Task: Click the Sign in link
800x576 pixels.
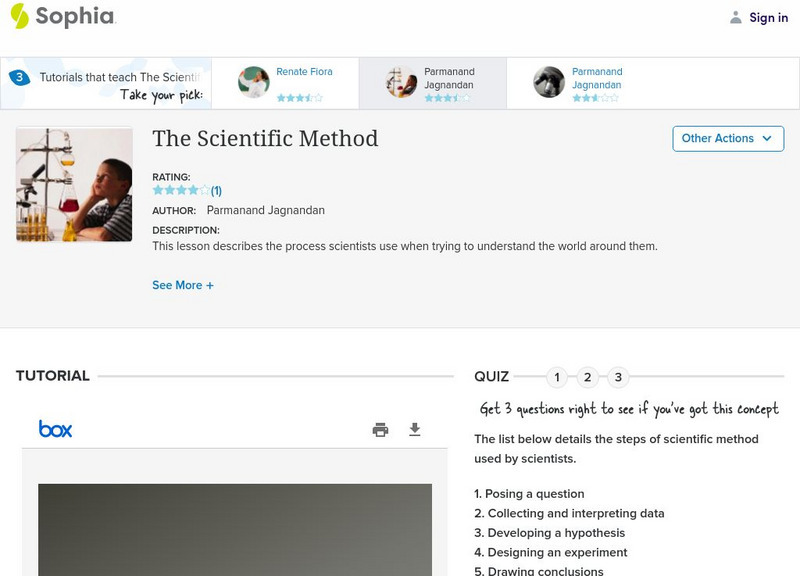Action: click(768, 17)
